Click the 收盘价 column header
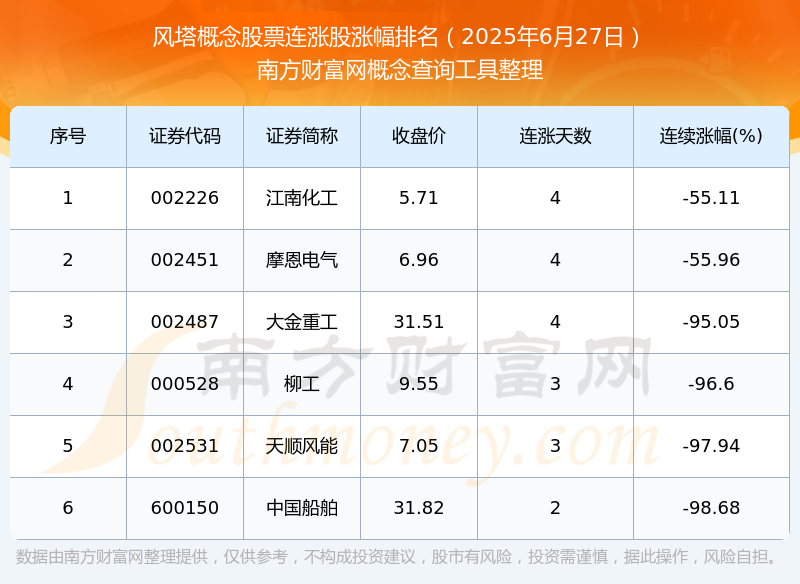Screen dimensions: 800x584 click(419, 136)
